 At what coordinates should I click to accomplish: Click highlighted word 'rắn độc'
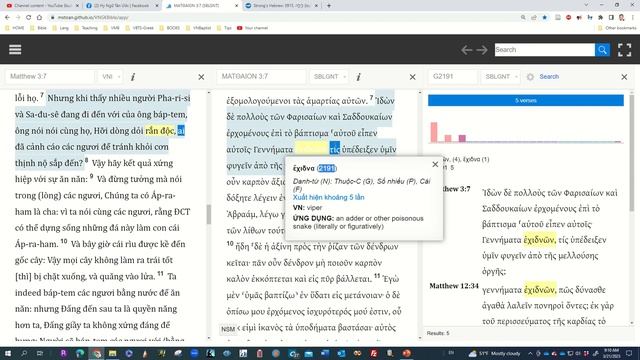coord(160,131)
